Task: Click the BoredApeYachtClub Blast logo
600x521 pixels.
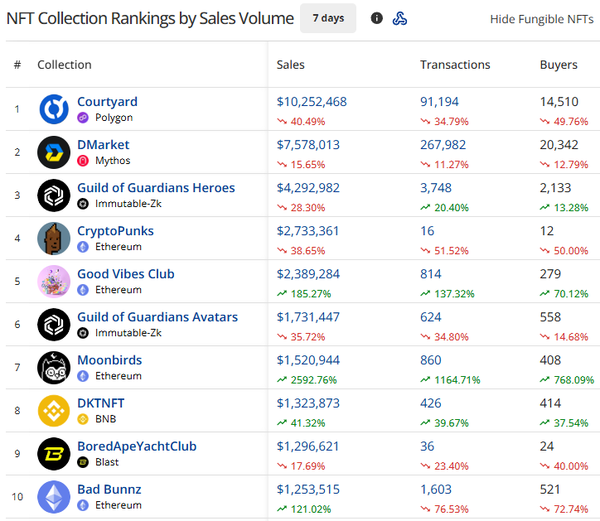Action: (54, 454)
